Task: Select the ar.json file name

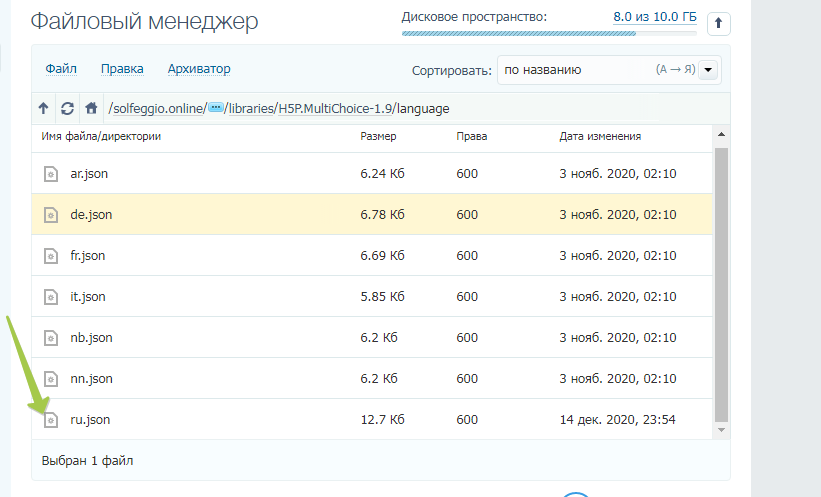Action: (89, 173)
